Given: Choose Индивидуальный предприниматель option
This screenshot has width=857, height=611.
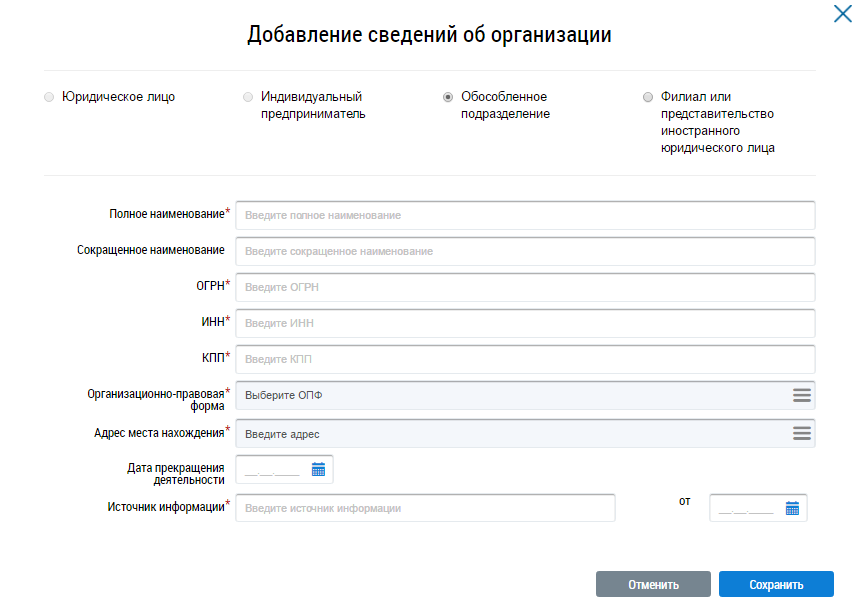Looking at the screenshot, I should pos(248,98).
